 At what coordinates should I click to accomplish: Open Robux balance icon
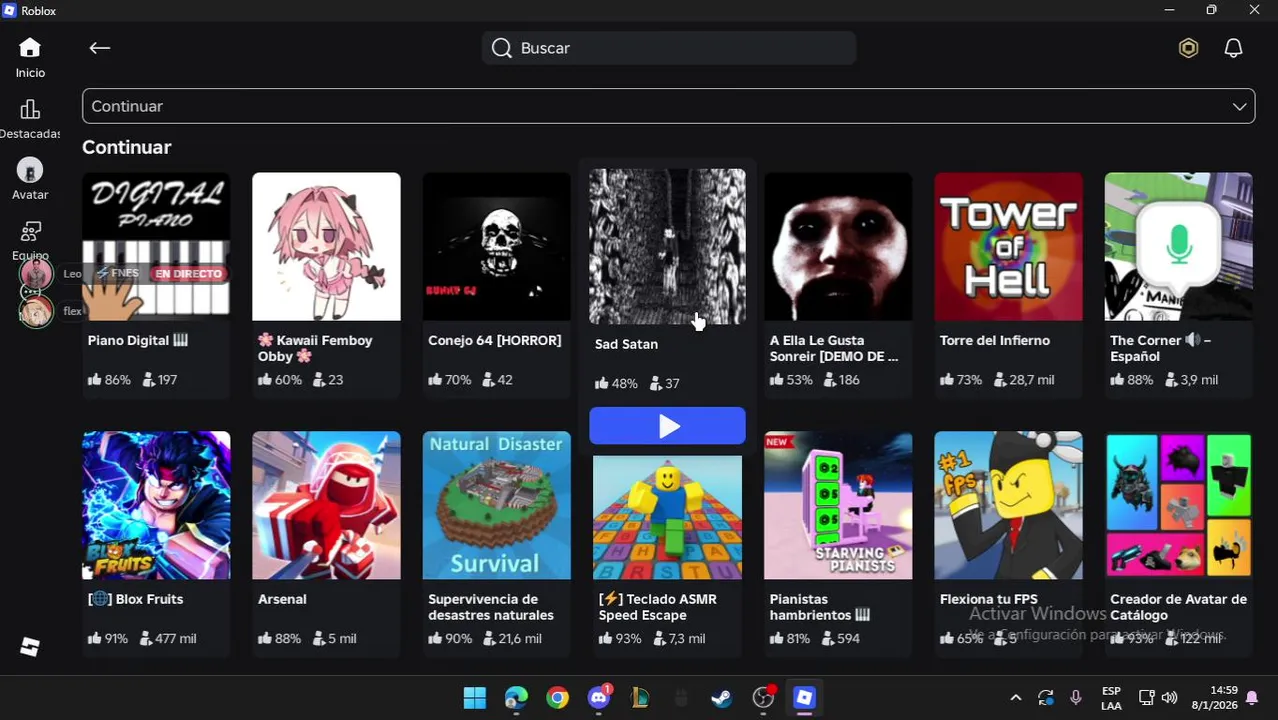(1188, 48)
